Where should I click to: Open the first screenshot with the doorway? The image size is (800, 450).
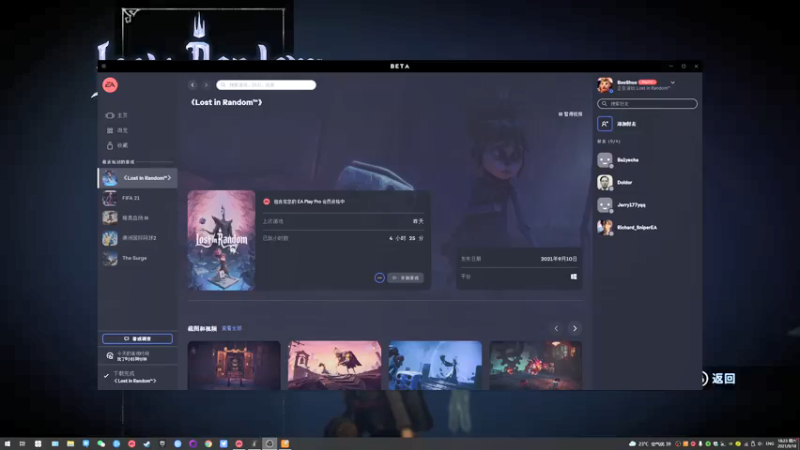pyautogui.click(x=234, y=365)
